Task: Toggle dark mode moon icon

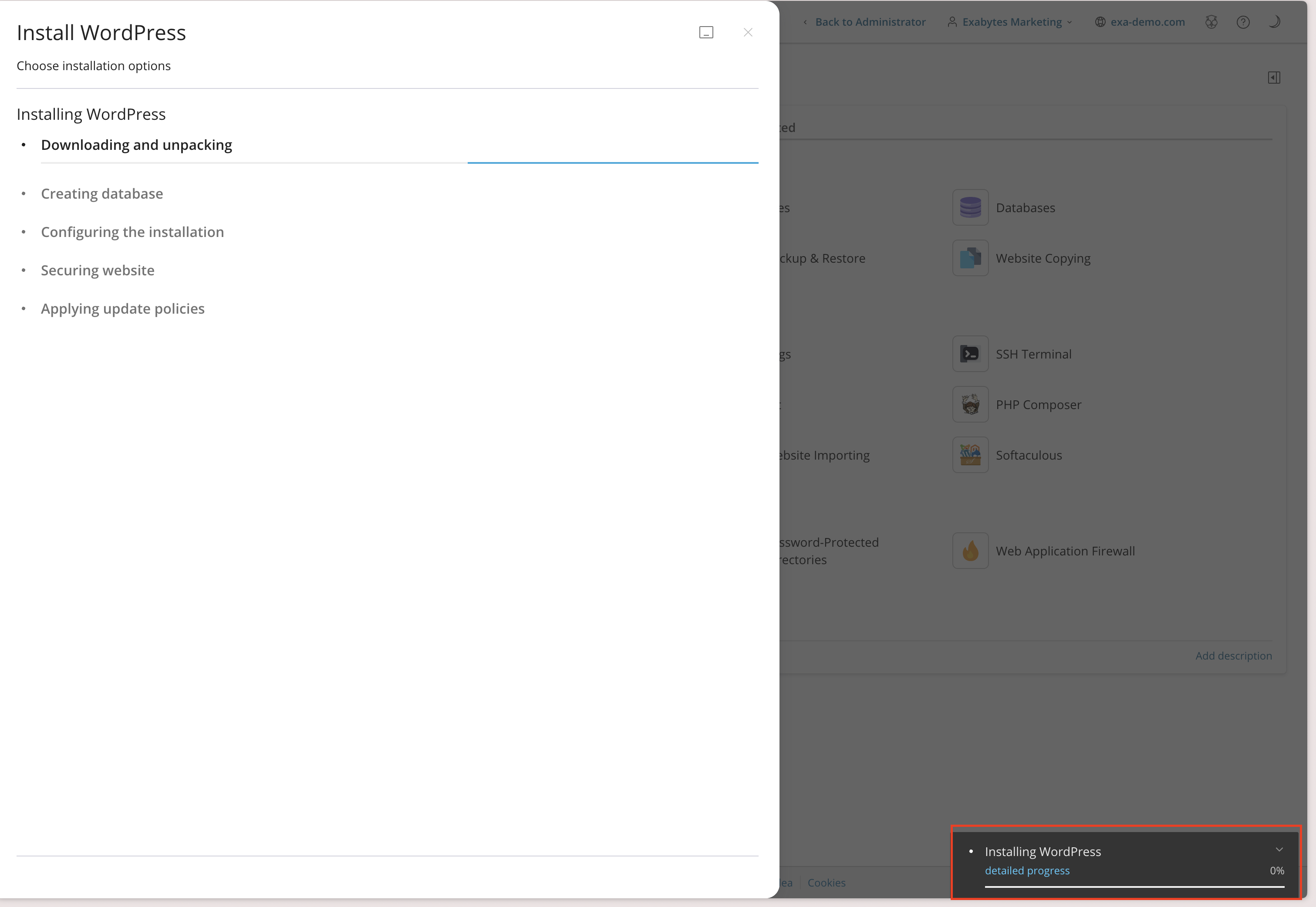Action: pos(1274,22)
